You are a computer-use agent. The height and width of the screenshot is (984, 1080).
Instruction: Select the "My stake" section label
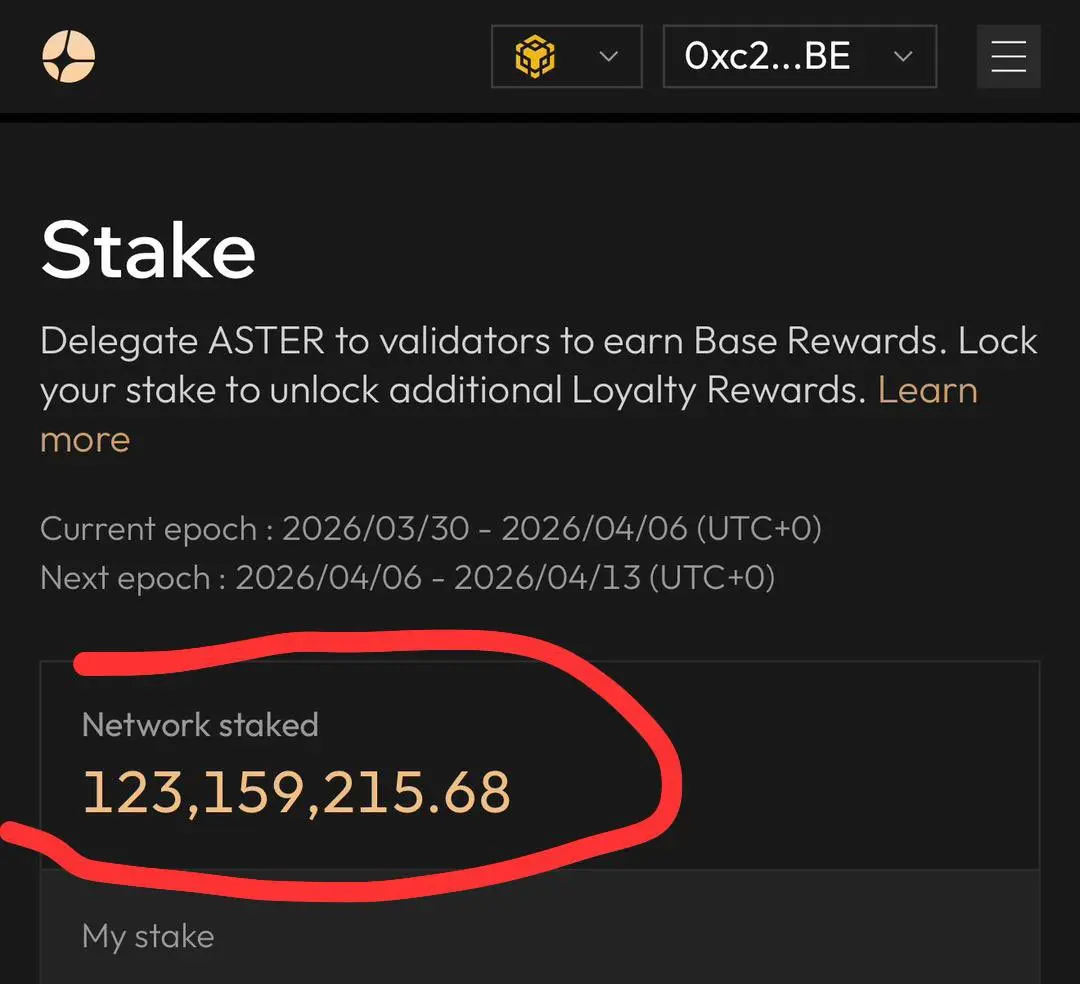pos(148,936)
